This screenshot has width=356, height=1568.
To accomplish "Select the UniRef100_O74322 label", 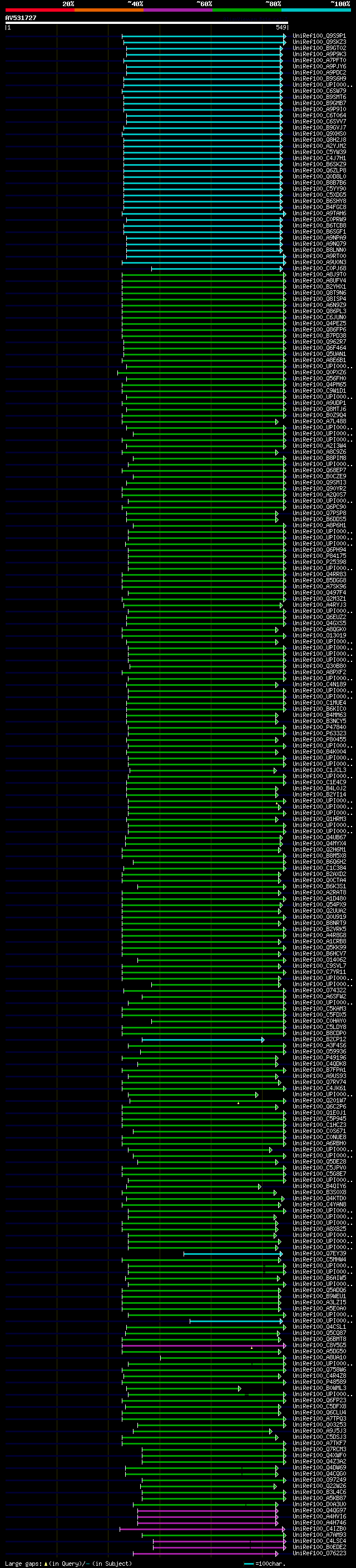I will (x=319, y=990).
